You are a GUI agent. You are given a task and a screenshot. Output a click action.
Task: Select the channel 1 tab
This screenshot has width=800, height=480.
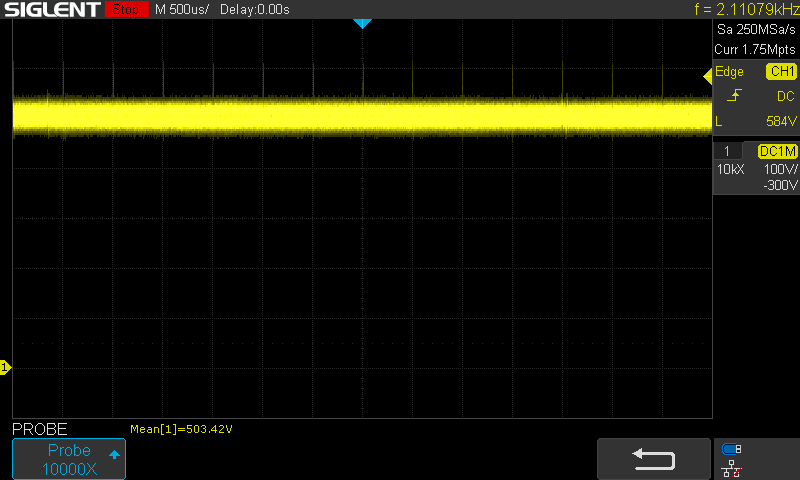pyautogui.click(x=727, y=150)
